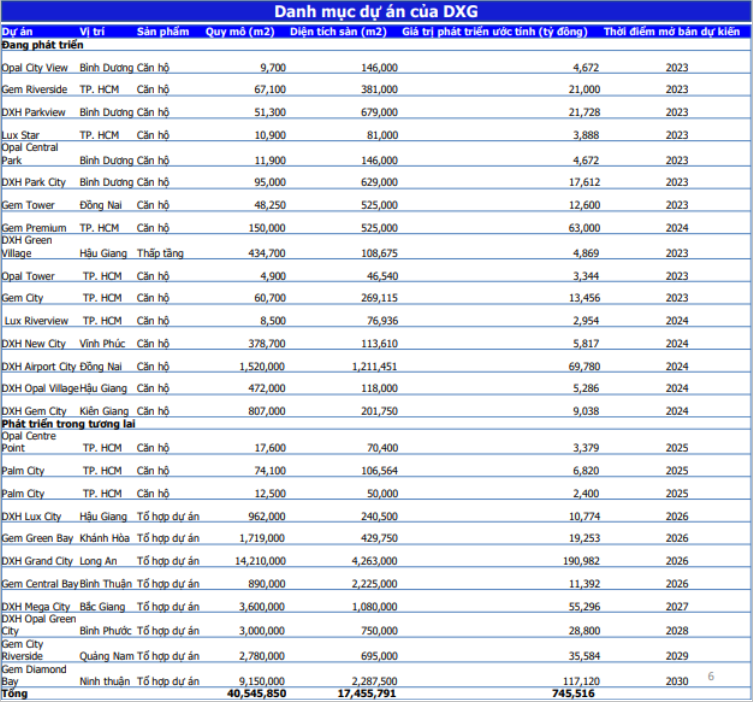Click the 'Tổng' total row label
The image size is (753, 702).
[15, 693]
